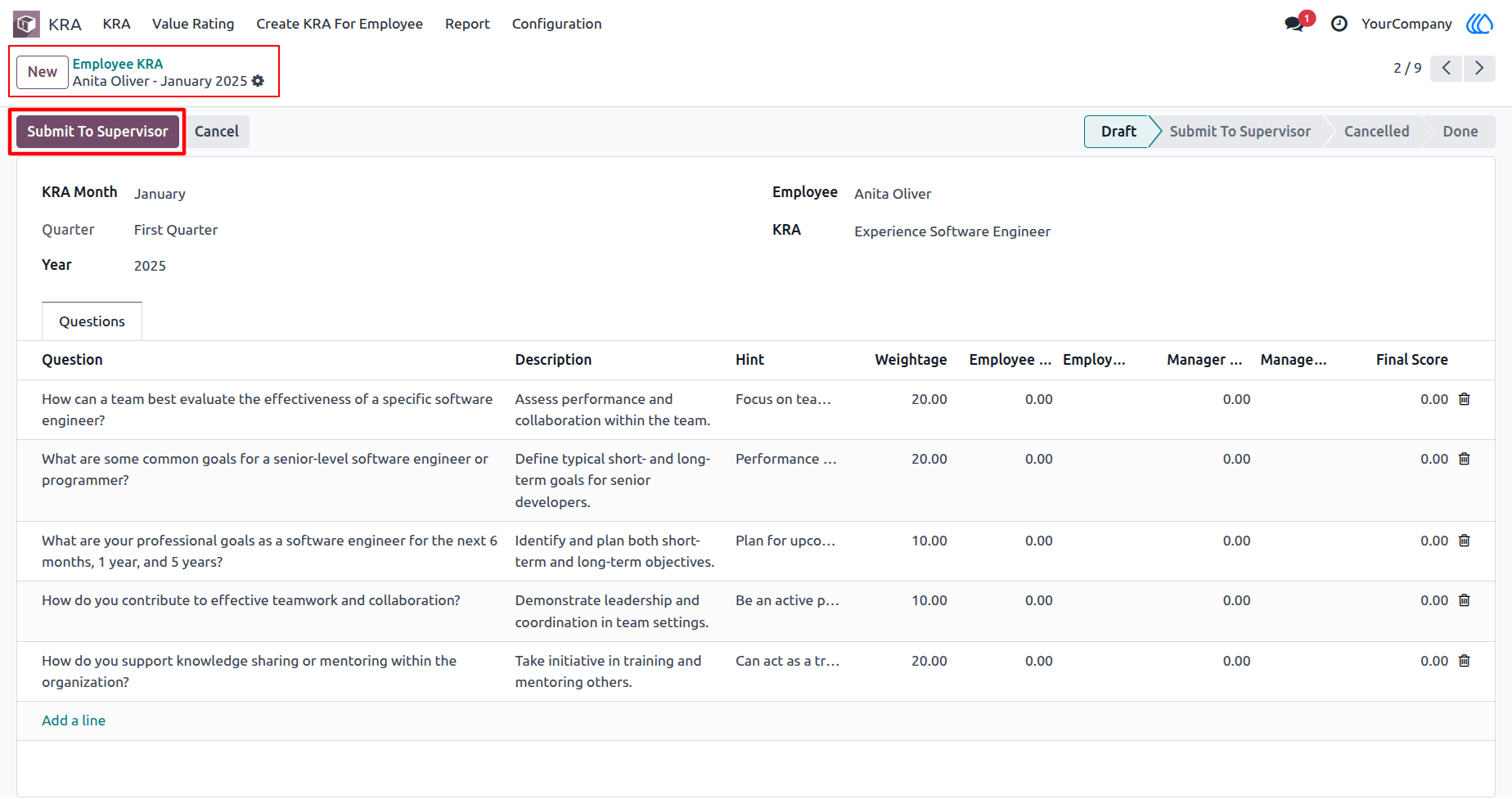Image resolution: width=1512 pixels, height=799 pixels.
Task: Select the Draft status stage
Action: pyautogui.click(x=1118, y=132)
